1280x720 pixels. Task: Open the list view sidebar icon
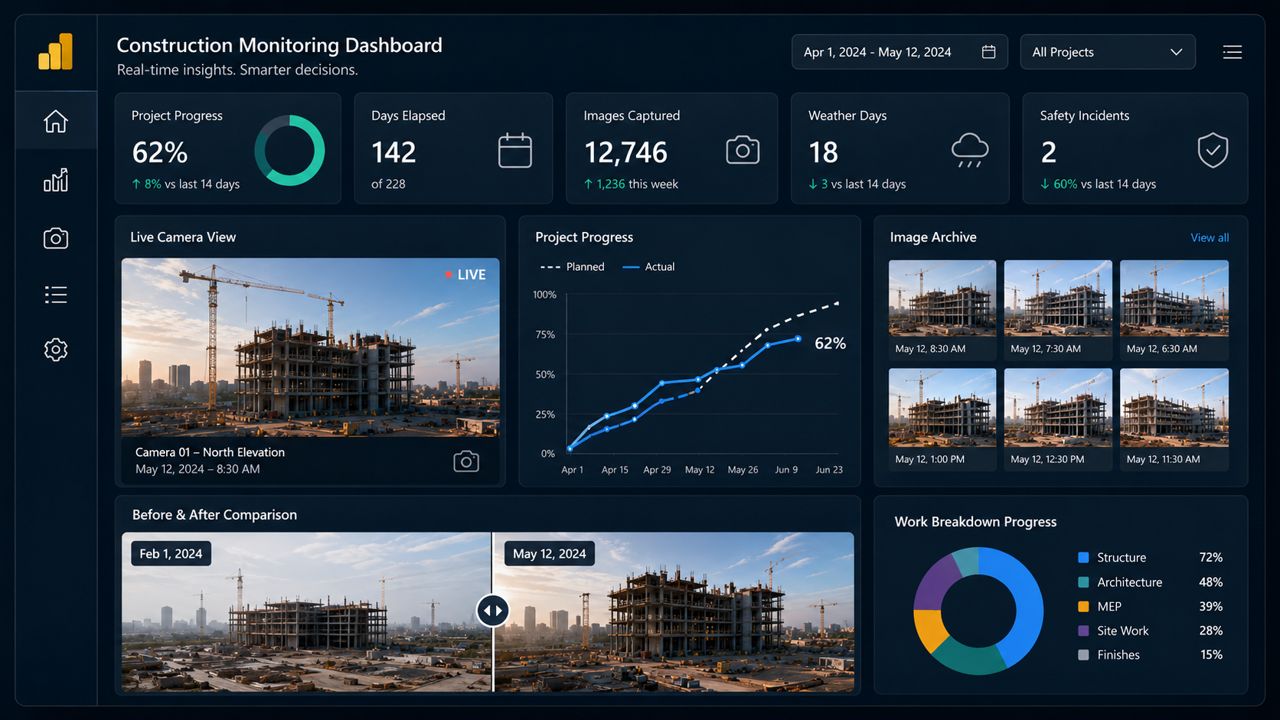point(56,294)
